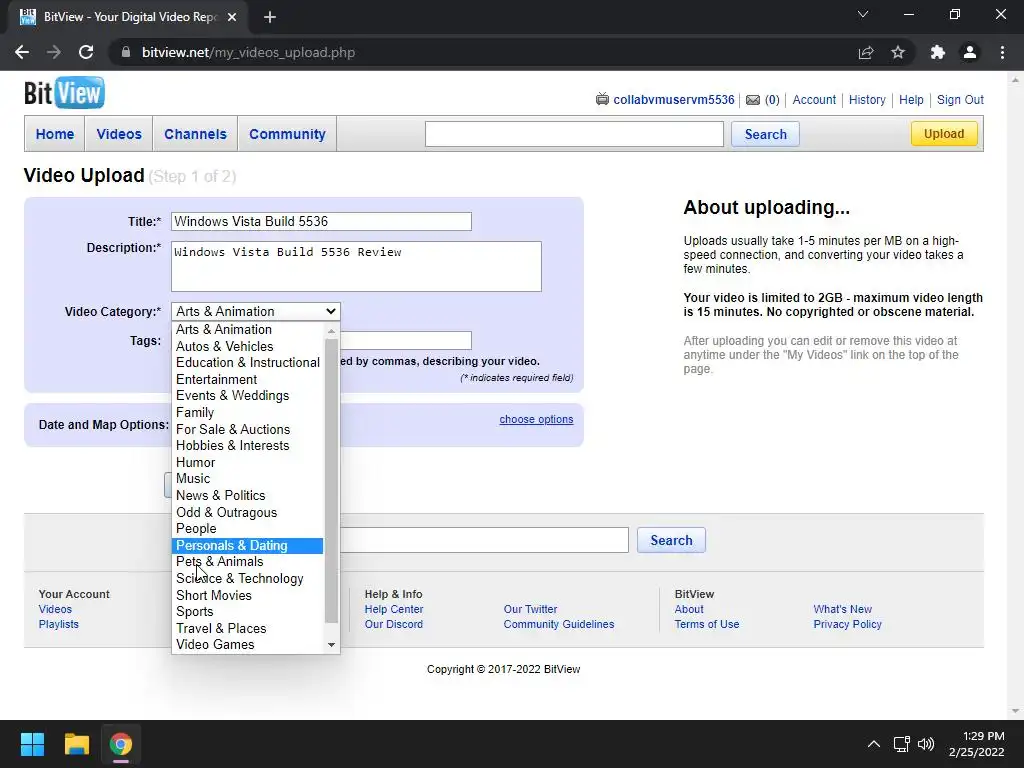The height and width of the screenshot is (768, 1024).
Task: Open the History link
Action: click(867, 100)
